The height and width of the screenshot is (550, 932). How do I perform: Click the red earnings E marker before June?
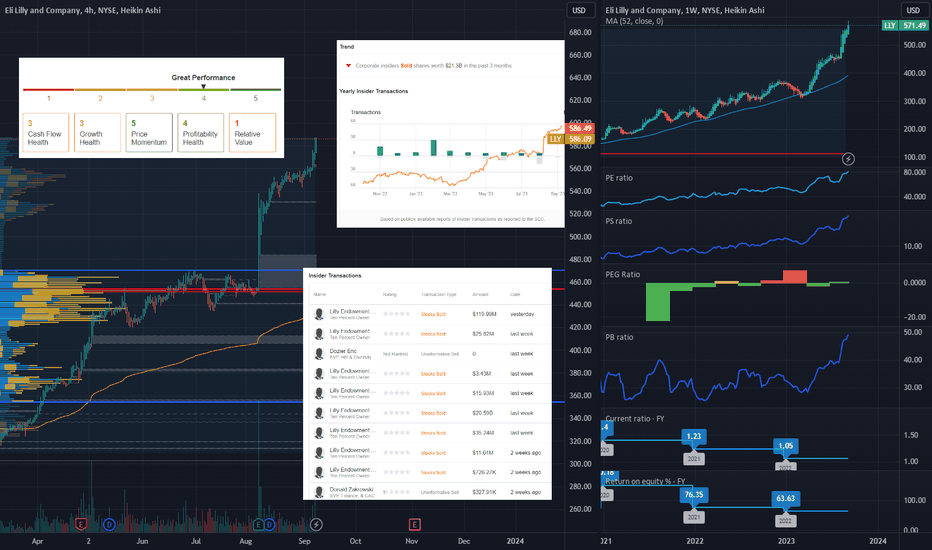[x=81, y=524]
